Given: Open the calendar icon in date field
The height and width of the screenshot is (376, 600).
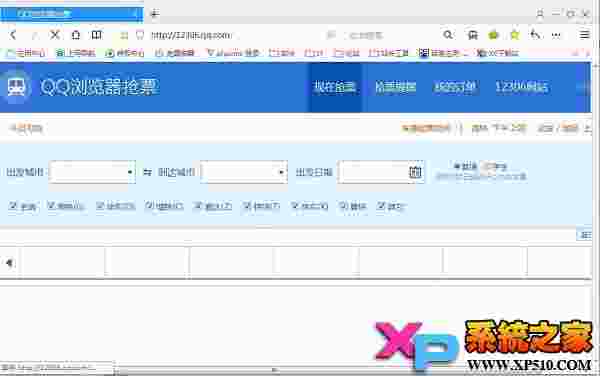Looking at the screenshot, I should 415,172.
